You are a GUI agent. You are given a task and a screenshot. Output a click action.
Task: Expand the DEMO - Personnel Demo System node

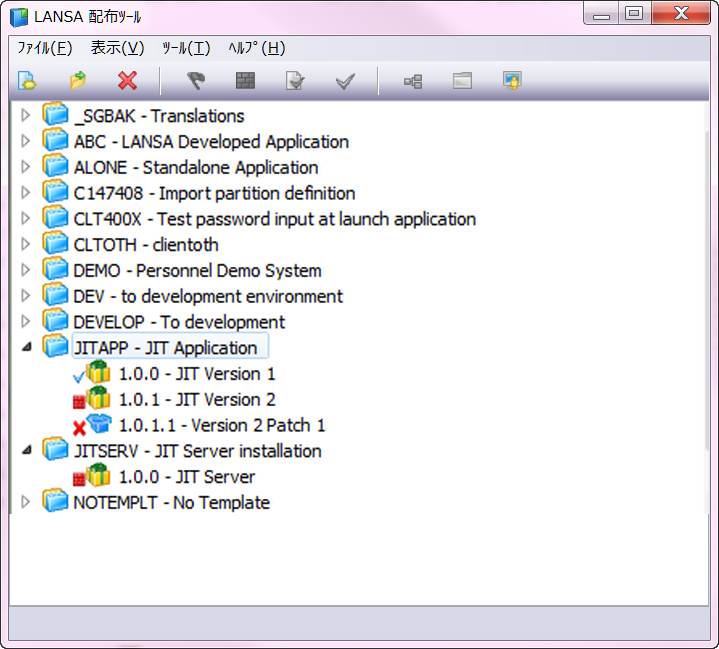[26, 270]
